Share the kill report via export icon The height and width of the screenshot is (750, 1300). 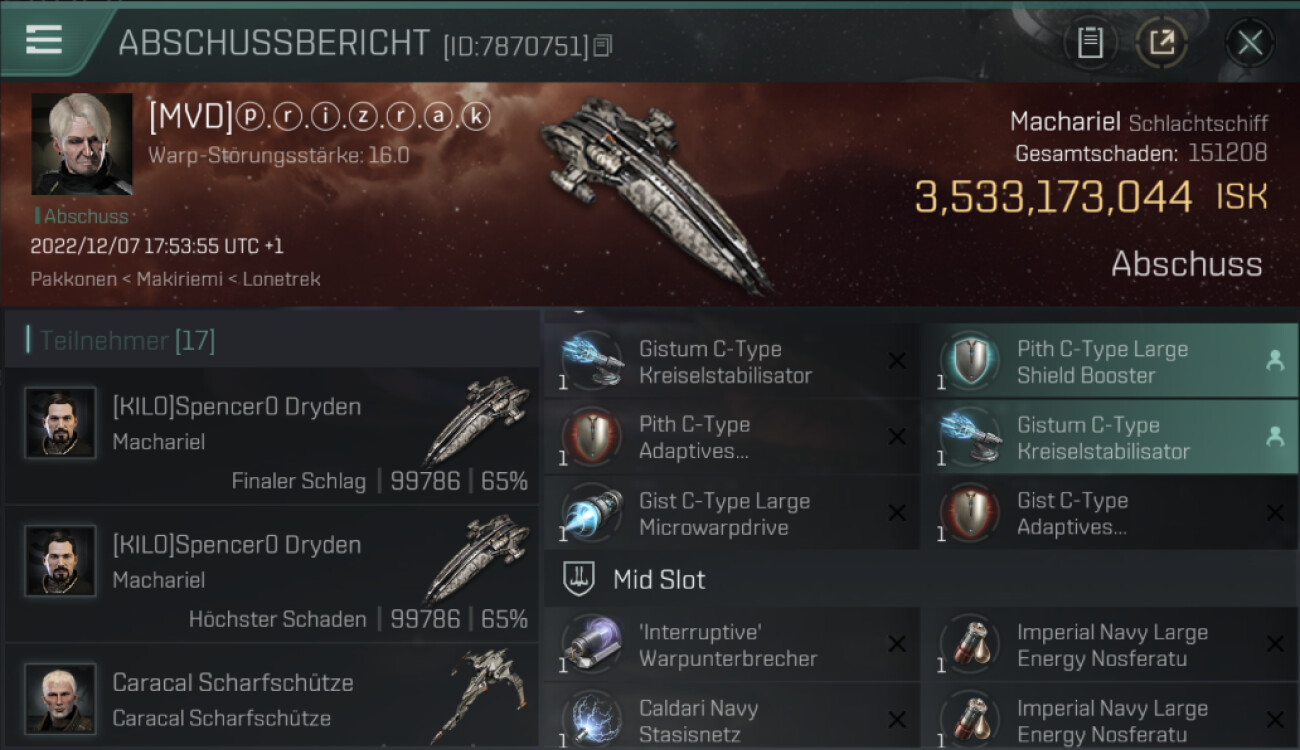pyautogui.click(x=1162, y=43)
